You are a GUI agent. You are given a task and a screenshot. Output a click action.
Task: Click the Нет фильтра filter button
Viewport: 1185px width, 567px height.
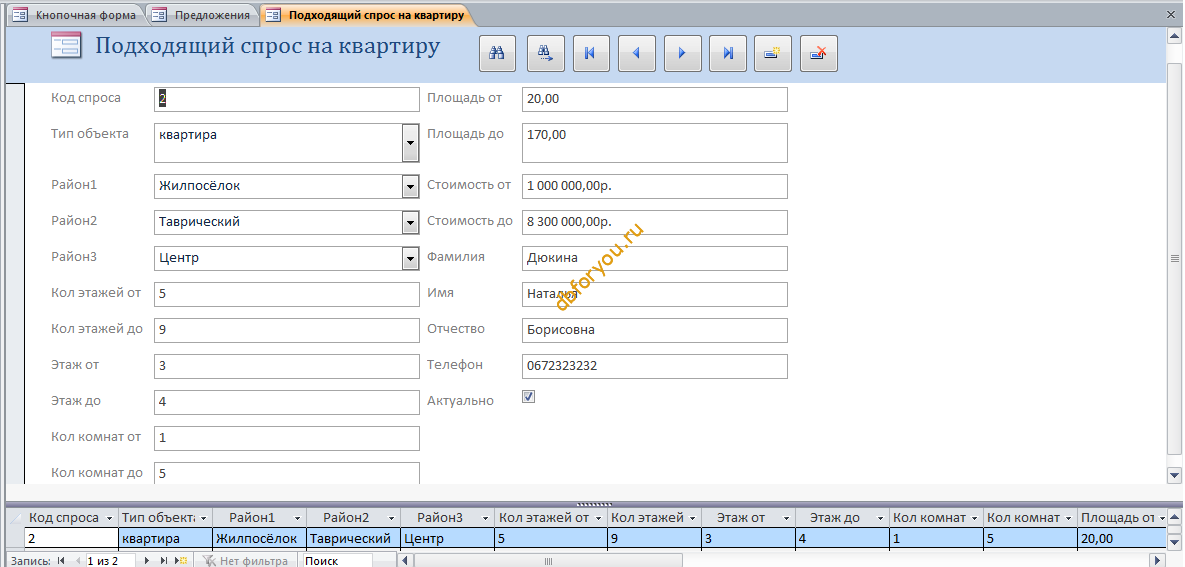246,561
